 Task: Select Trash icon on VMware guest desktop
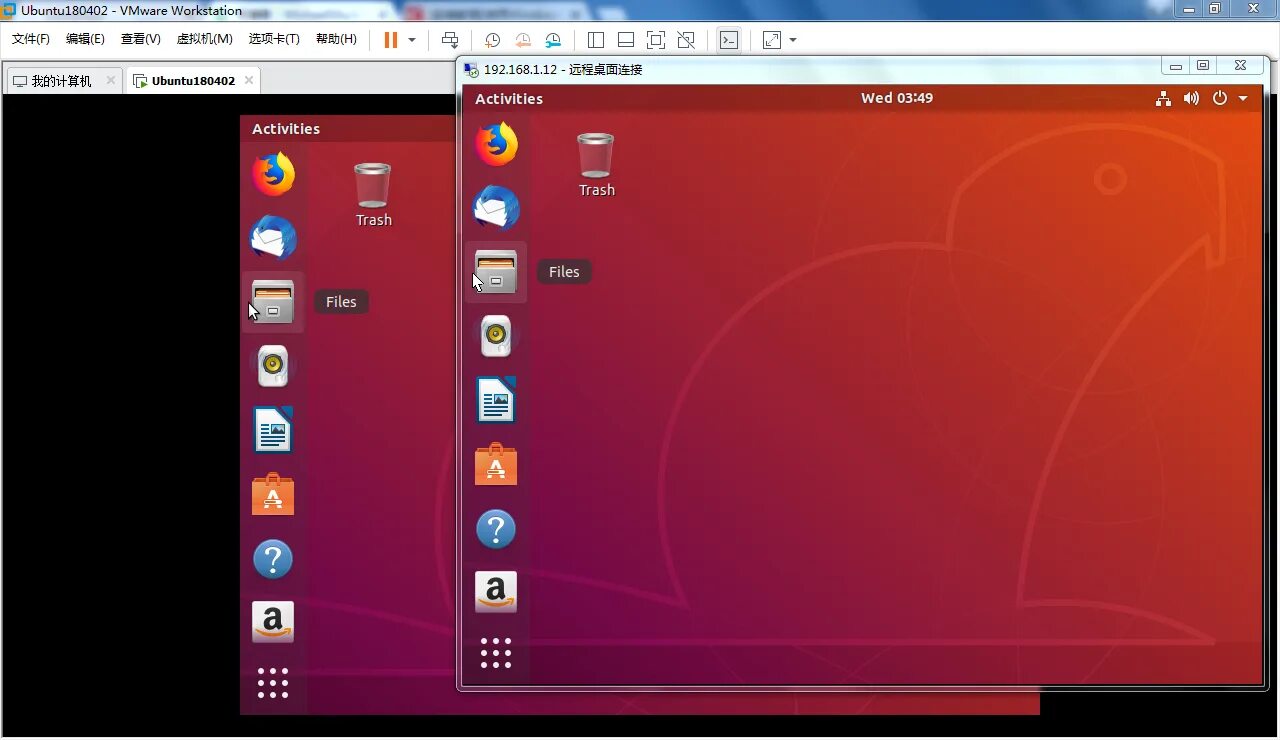point(373,195)
